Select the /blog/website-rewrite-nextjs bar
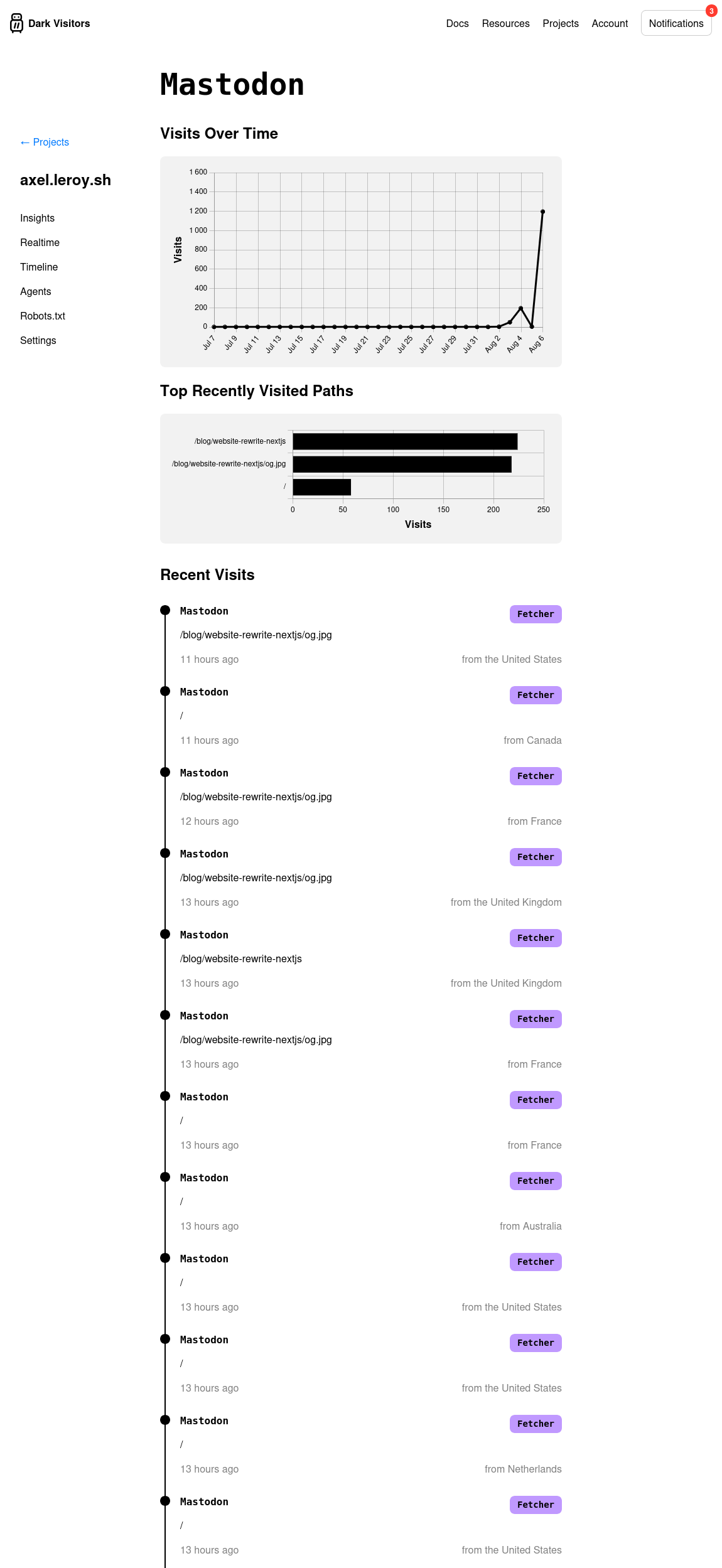 (x=405, y=441)
